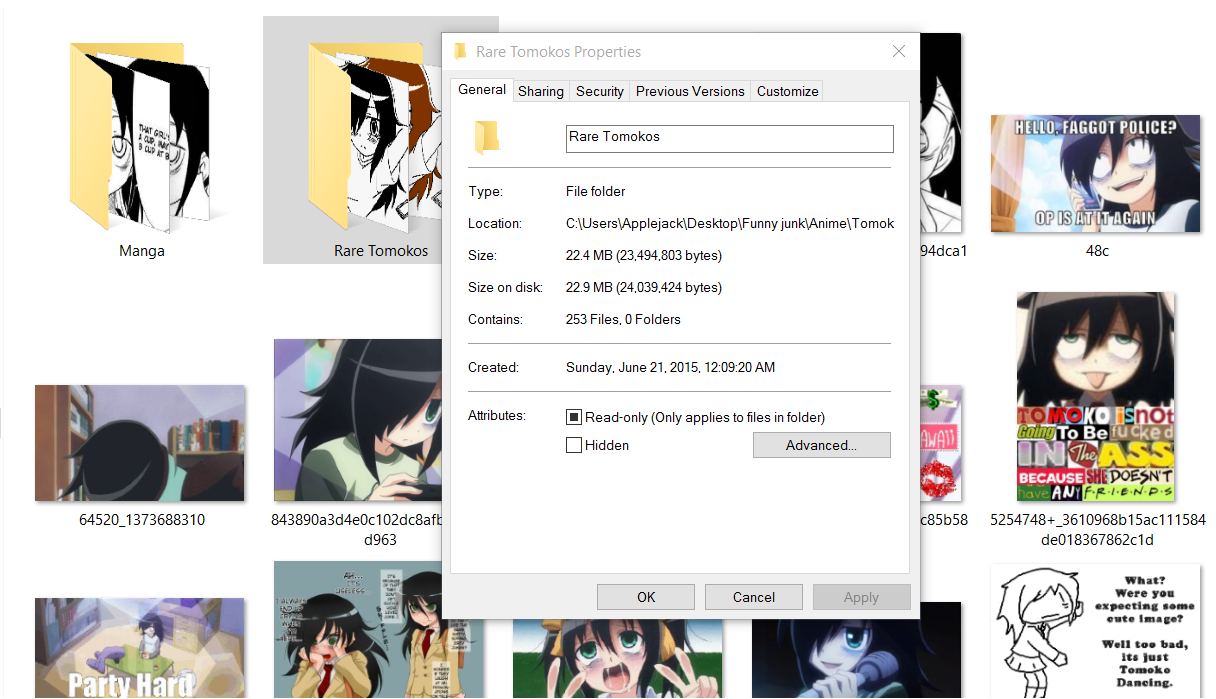1216x699 pixels.
Task: Click the folder name text field
Action: tap(729, 138)
